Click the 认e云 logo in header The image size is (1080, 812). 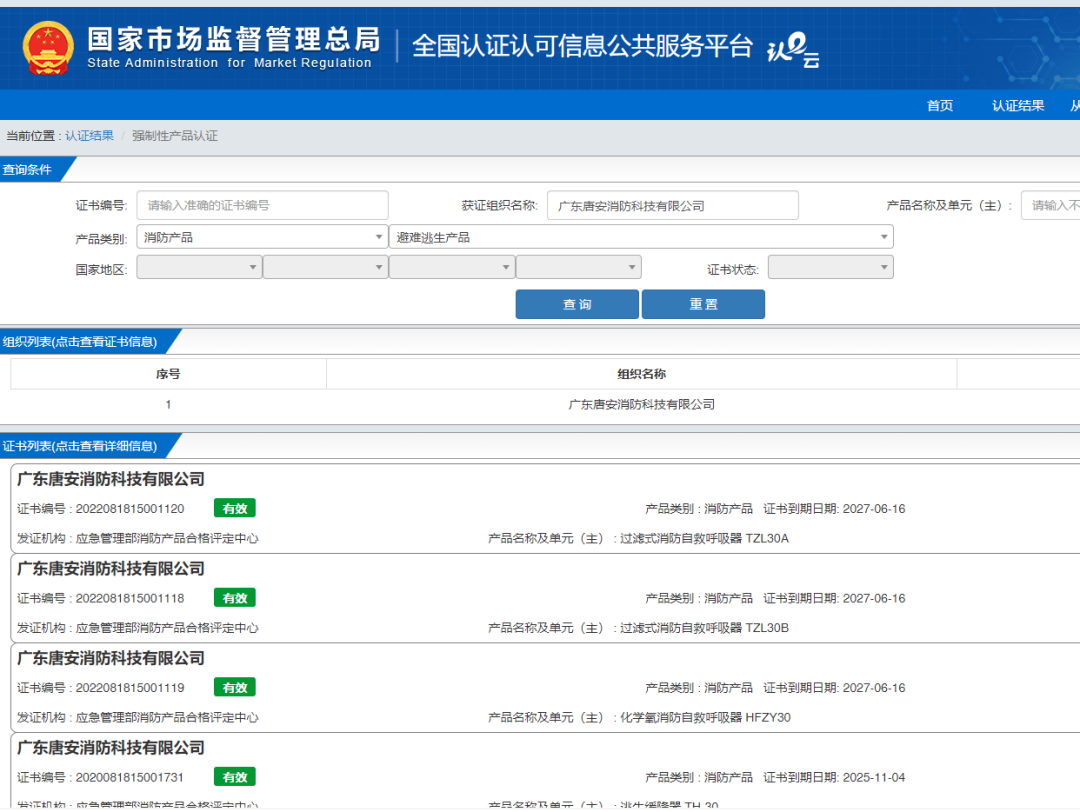point(793,49)
